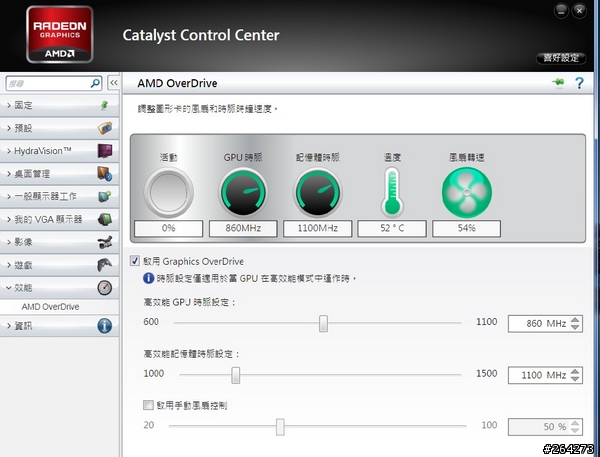Adjust the GPU clock slider handle
The width and height of the screenshot is (600, 457).
(323, 323)
